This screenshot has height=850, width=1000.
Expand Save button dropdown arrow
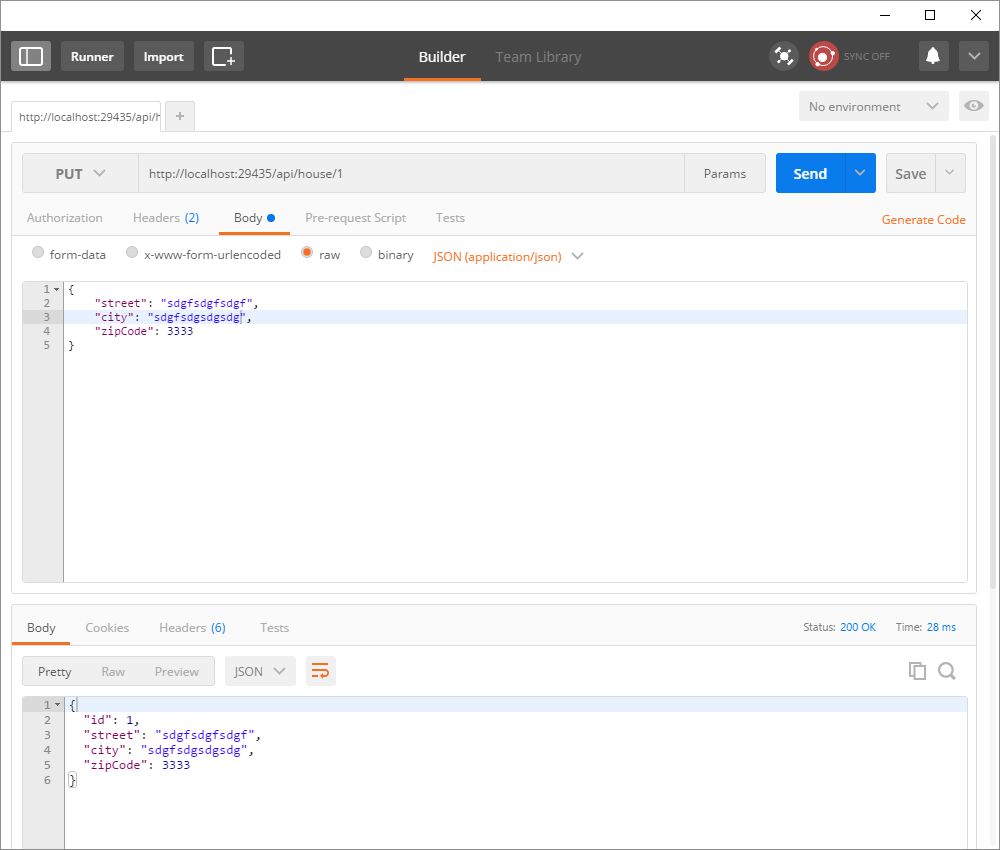pyautogui.click(x=950, y=173)
